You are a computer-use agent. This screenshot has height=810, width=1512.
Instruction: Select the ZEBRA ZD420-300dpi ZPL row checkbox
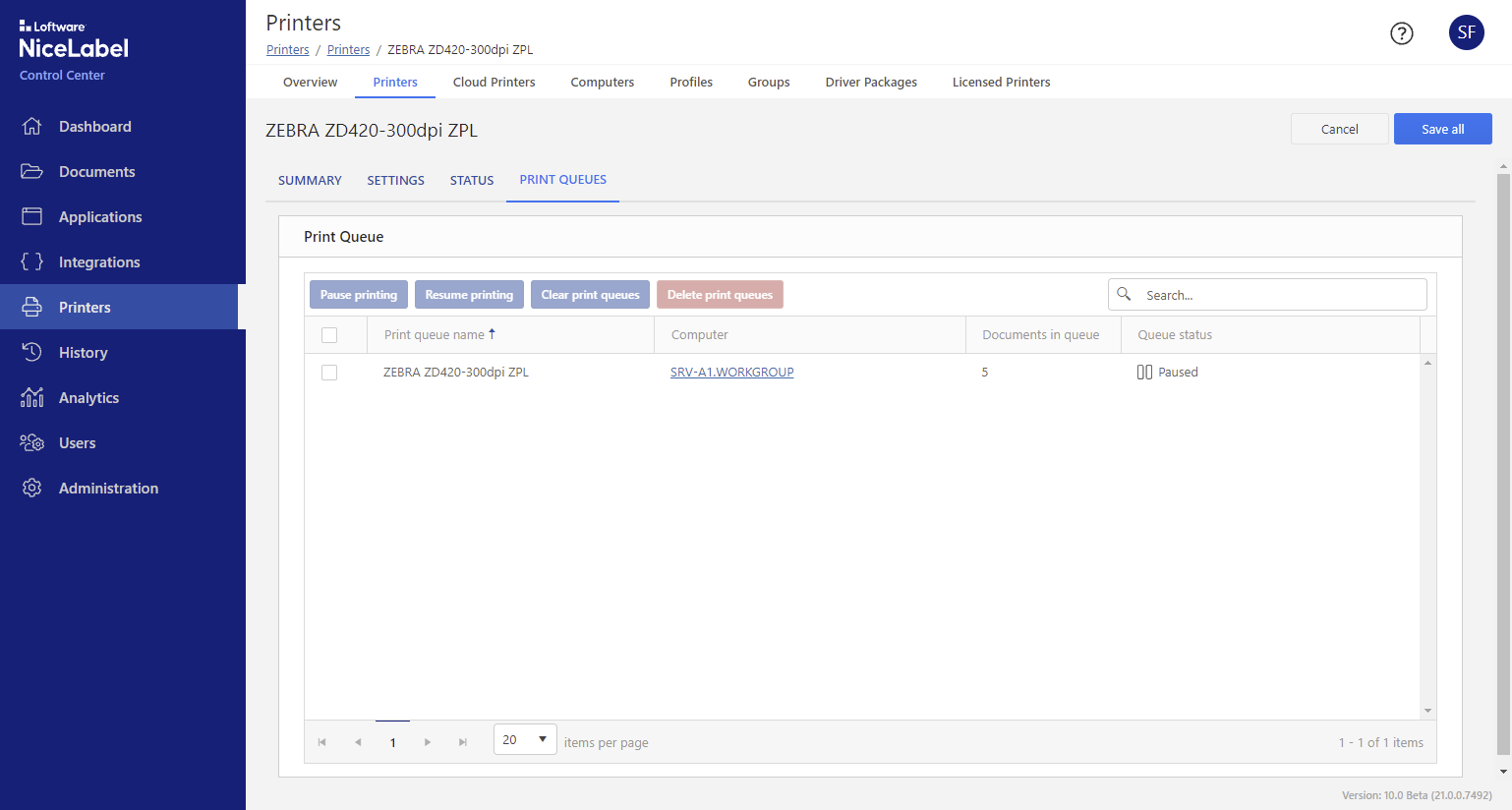click(x=329, y=373)
